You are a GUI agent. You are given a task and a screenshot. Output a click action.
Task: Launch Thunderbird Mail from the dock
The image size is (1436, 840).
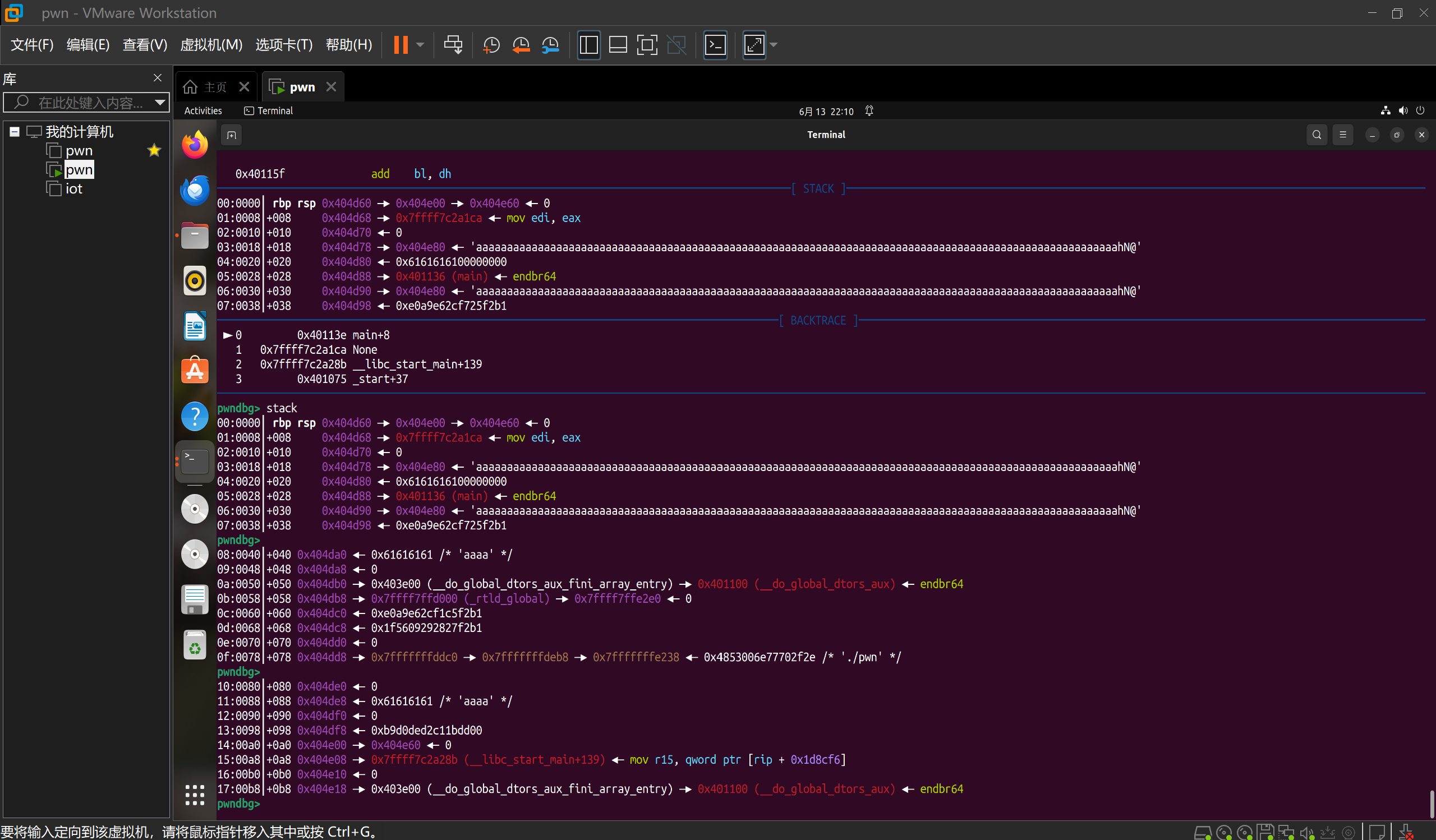point(195,190)
